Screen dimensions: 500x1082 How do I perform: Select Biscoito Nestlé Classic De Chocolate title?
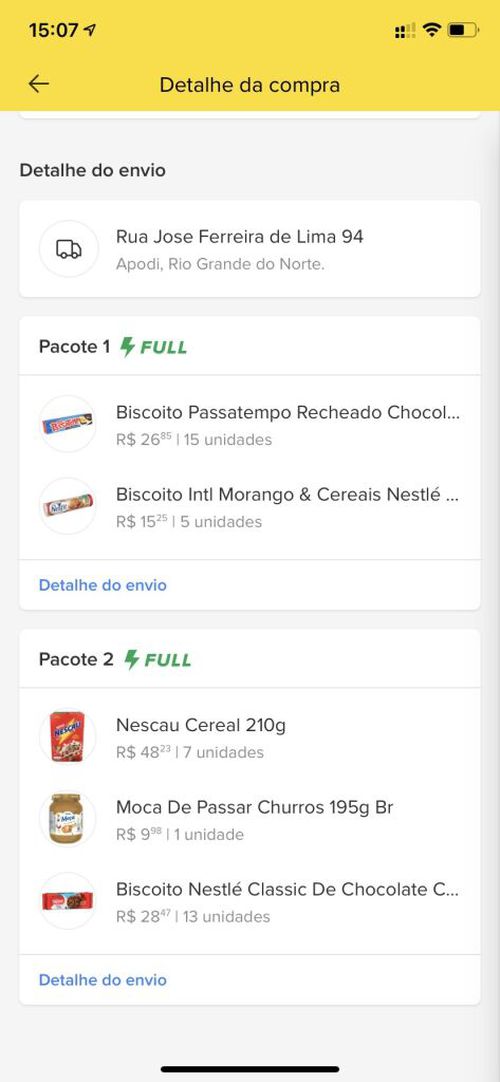click(x=288, y=889)
